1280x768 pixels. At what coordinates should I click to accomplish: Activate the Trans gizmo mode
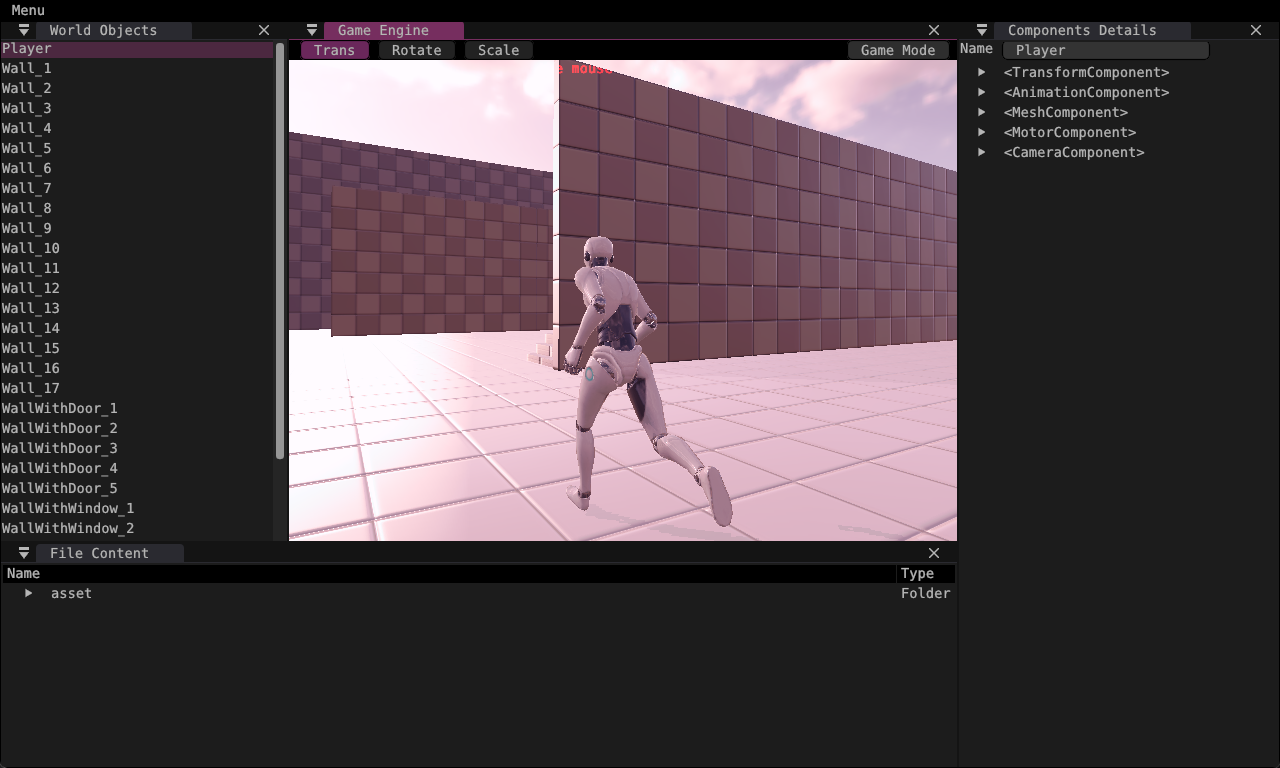pyautogui.click(x=334, y=50)
